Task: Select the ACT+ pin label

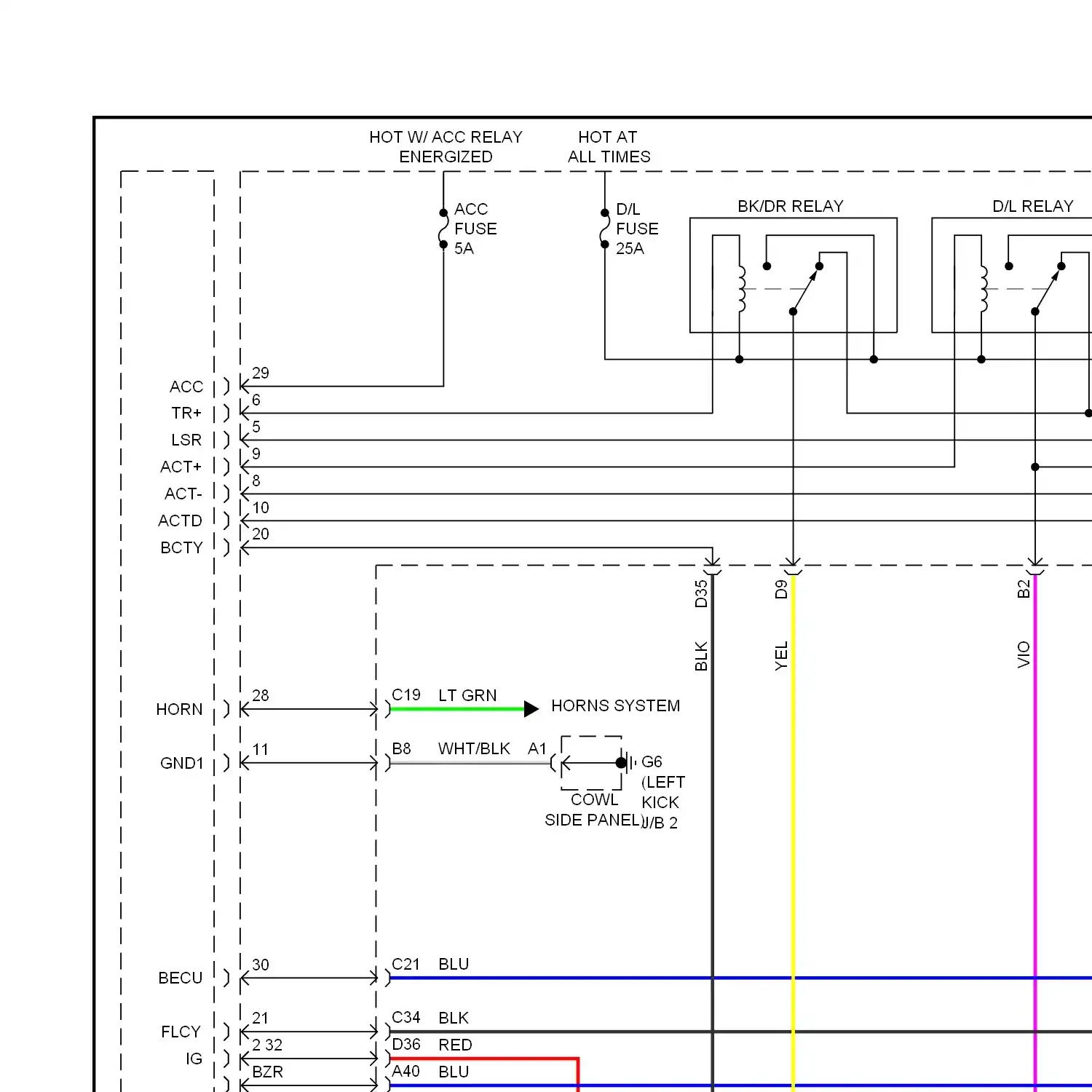Action: tap(181, 467)
